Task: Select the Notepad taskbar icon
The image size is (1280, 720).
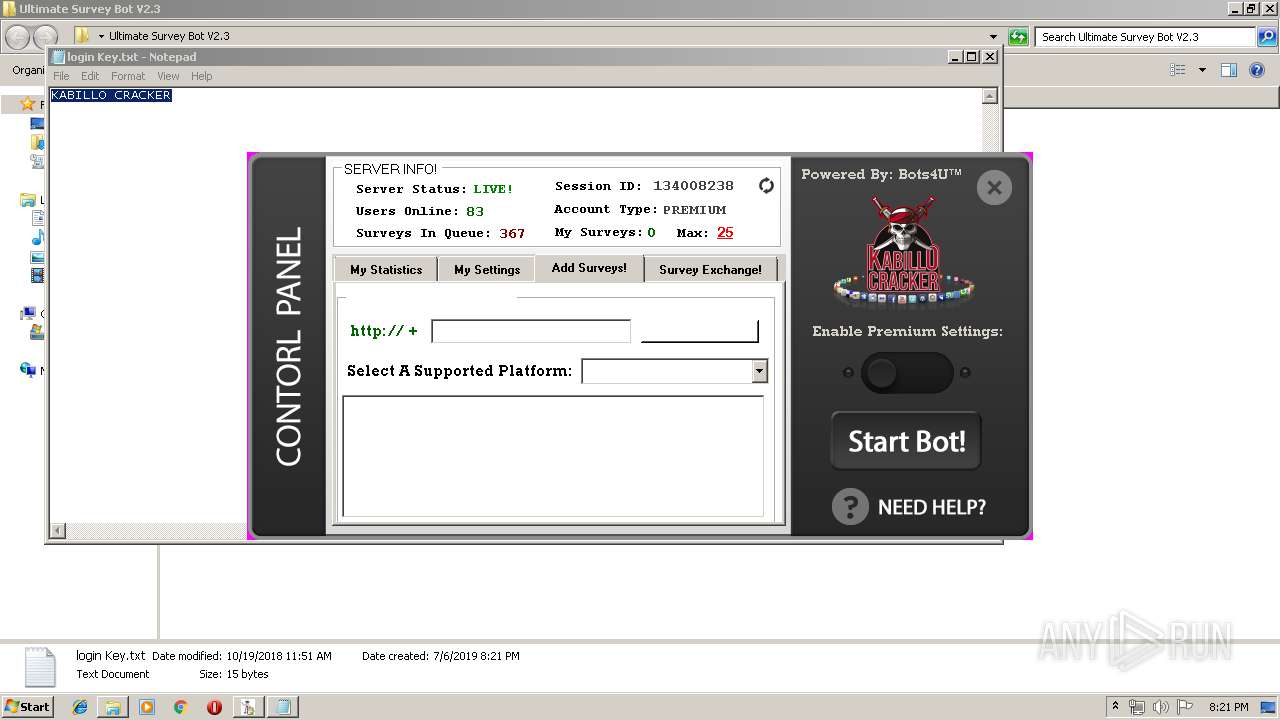Action: tap(283, 707)
